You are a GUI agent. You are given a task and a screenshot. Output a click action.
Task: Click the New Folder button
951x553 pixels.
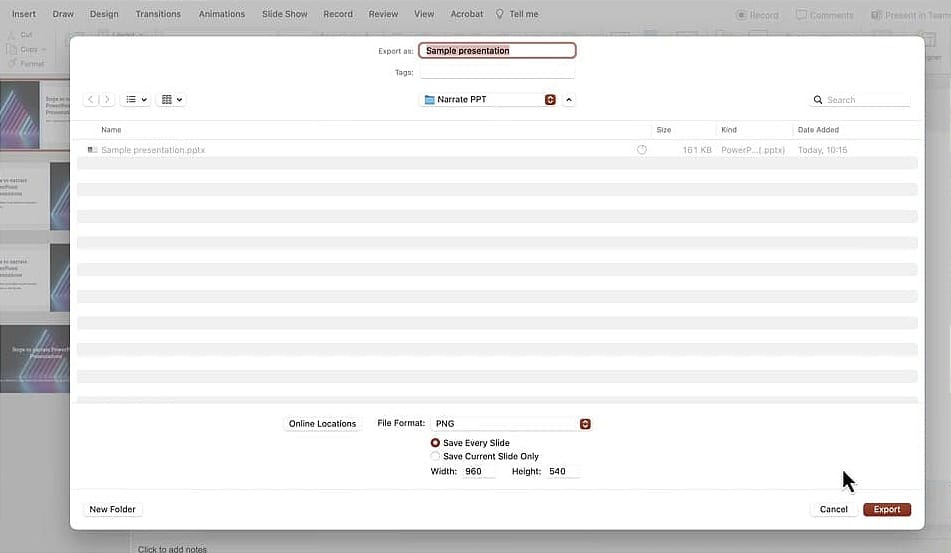pyautogui.click(x=112, y=509)
